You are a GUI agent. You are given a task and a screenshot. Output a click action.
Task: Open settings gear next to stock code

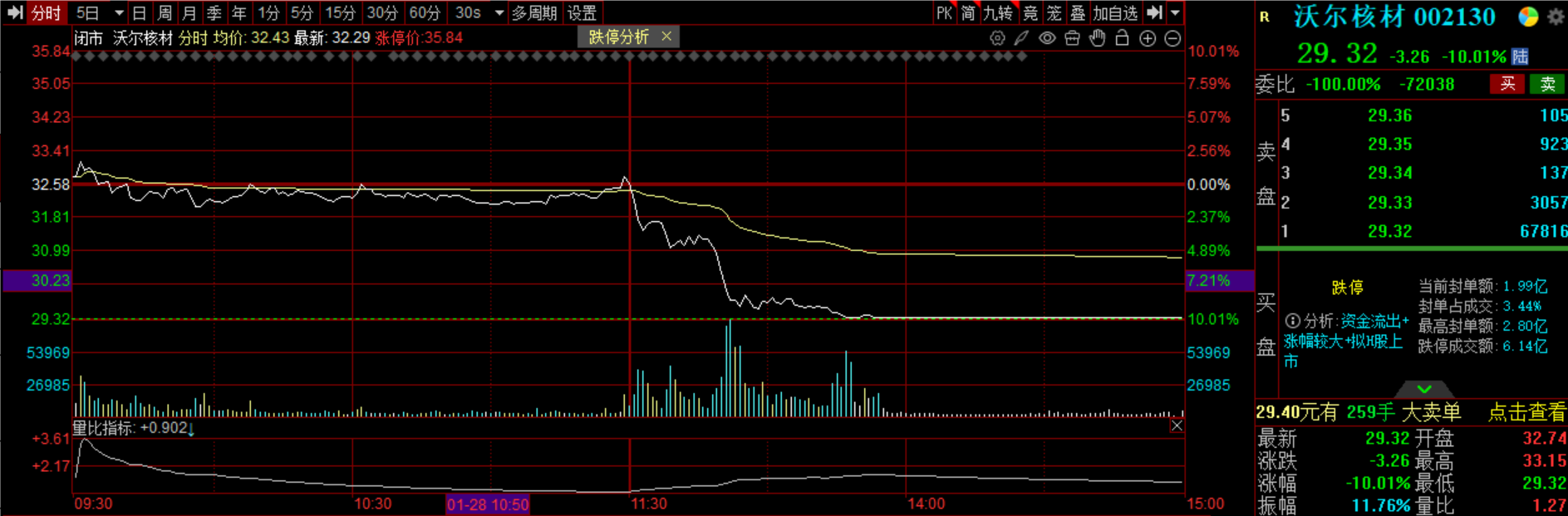pyautogui.click(x=1555, y=17)
